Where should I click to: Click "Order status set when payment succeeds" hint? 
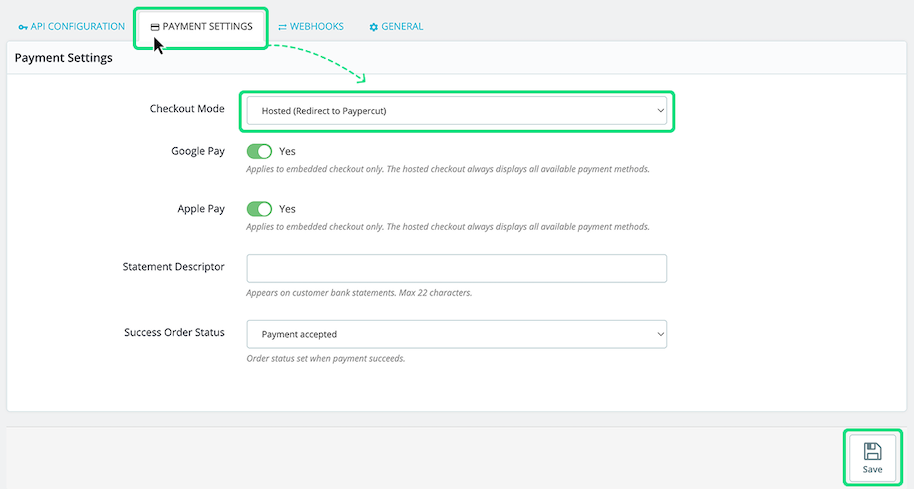(x=326, y=358)
